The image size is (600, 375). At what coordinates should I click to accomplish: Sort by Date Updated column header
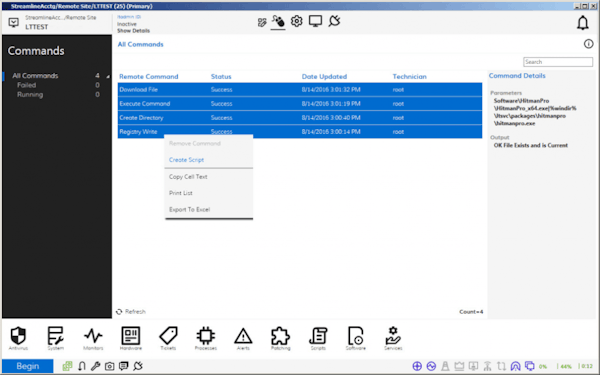[x=324, y=77]
